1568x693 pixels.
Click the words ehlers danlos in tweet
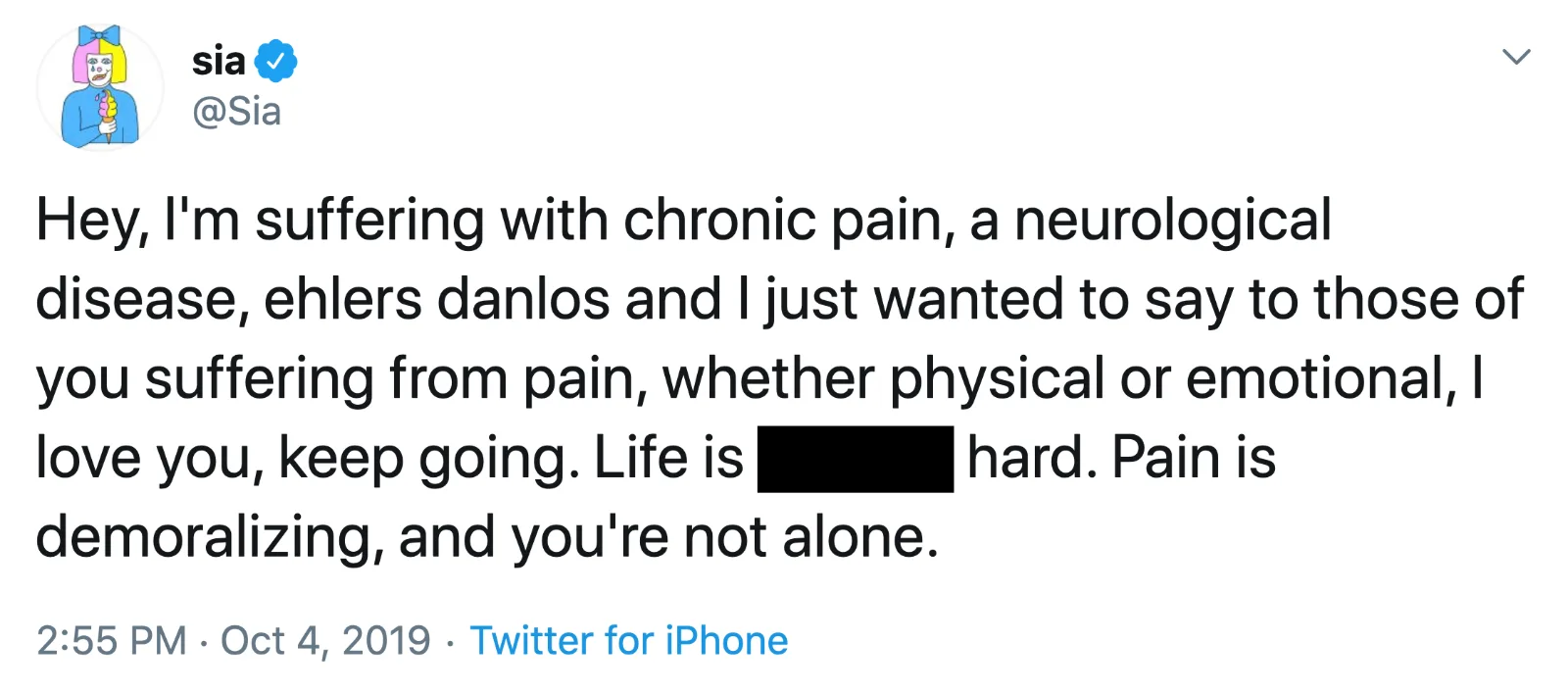tap(437, 299)
